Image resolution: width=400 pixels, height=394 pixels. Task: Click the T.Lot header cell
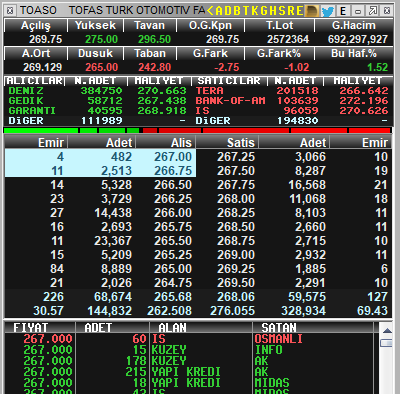[x=280, y=25]
